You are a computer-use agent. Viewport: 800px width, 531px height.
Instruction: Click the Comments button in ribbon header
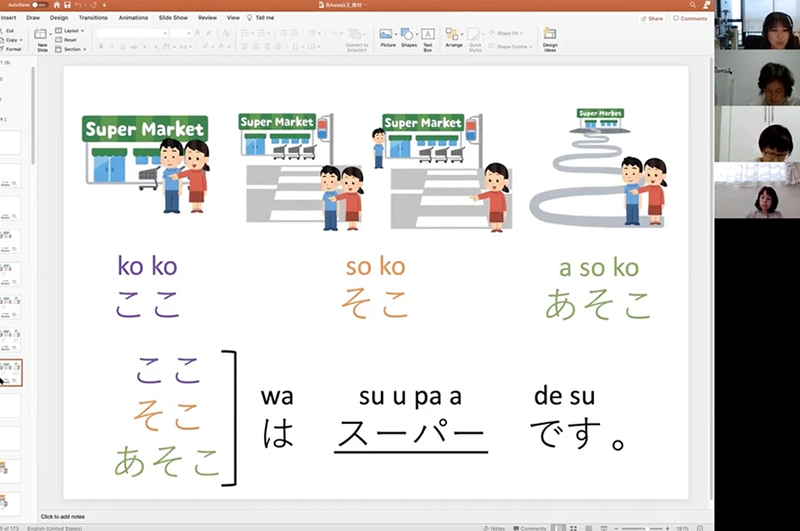click(690, 18)
